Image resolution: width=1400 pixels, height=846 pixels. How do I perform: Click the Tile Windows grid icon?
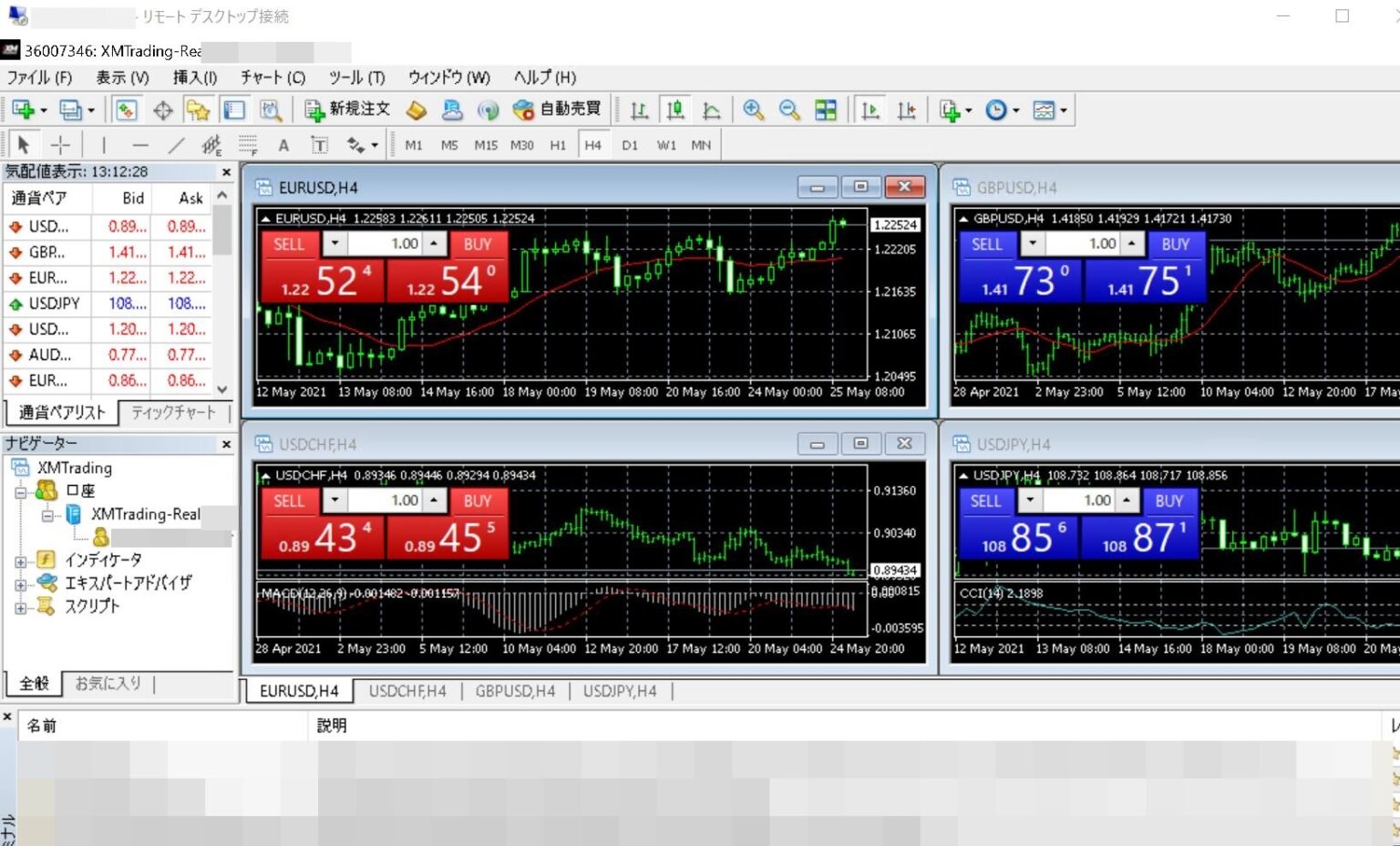point(826,110)
